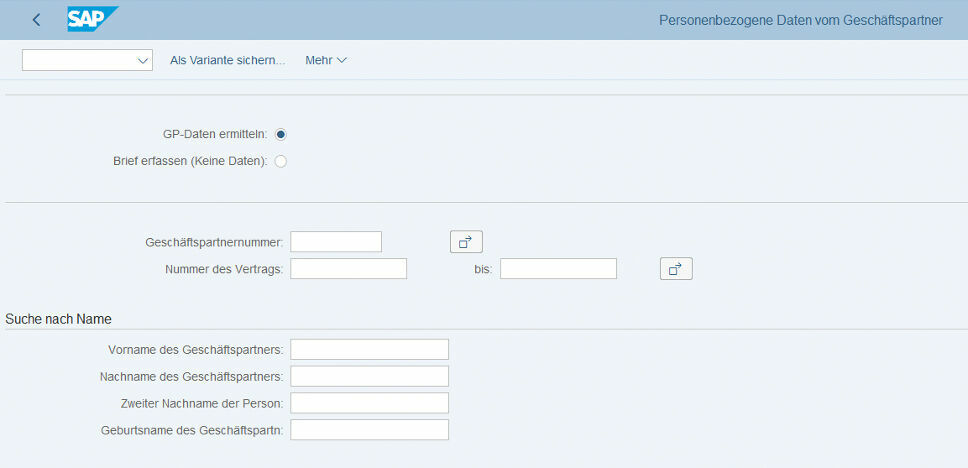Image resolution: width=968 pixels, height=468 pixels.
Task: Click the Personenbezogene Daten vom Geschäftspartner title
Action: [x=800, y=20]
